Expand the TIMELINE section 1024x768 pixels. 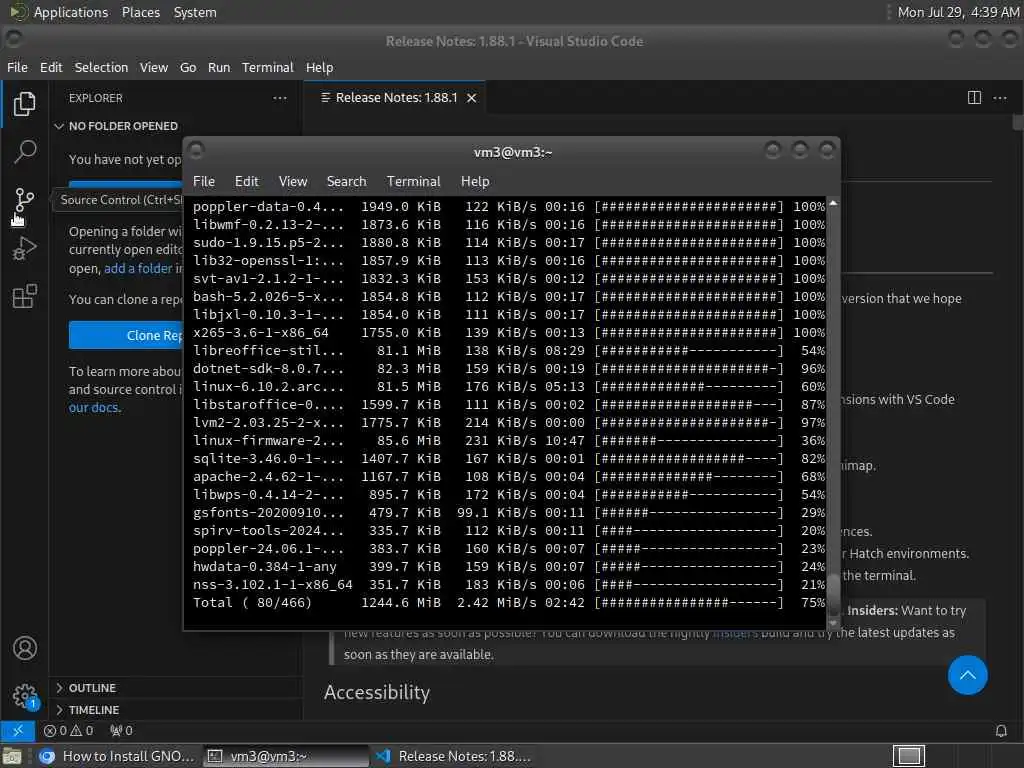[x=93, y=710]
